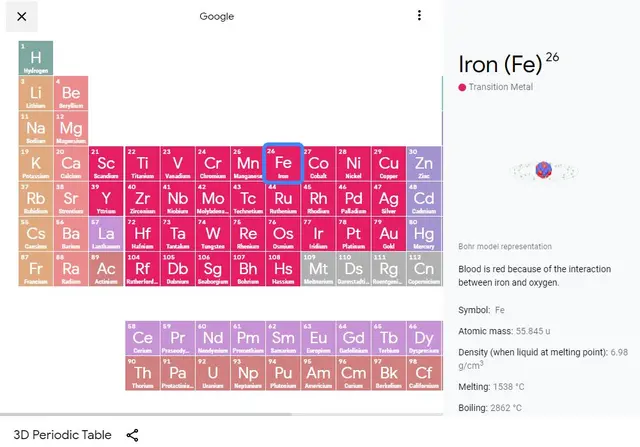Open the three-dot options menu
640x447 pixels.
(419, 16)
